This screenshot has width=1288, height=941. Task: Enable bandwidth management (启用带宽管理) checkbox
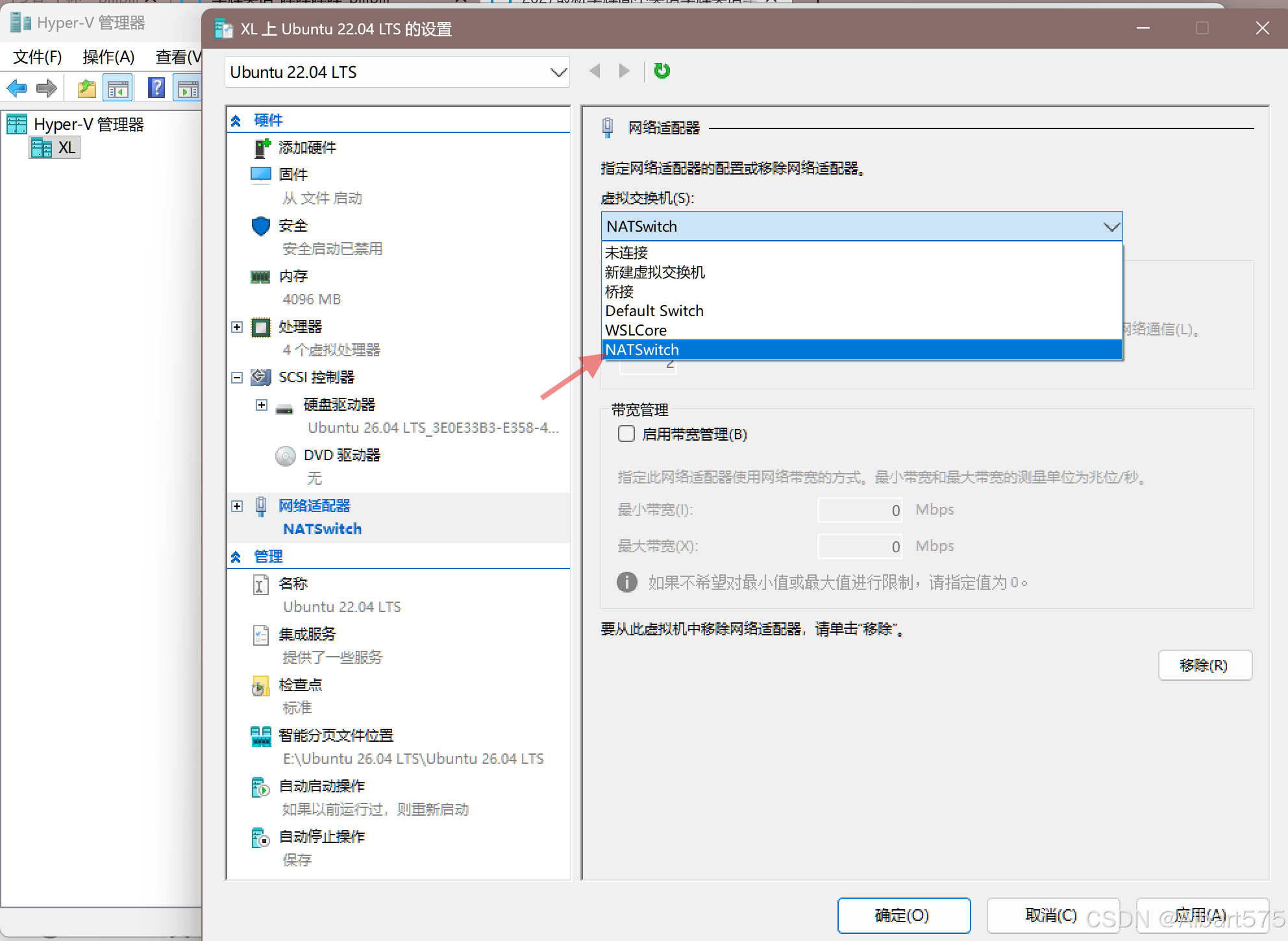626,434
